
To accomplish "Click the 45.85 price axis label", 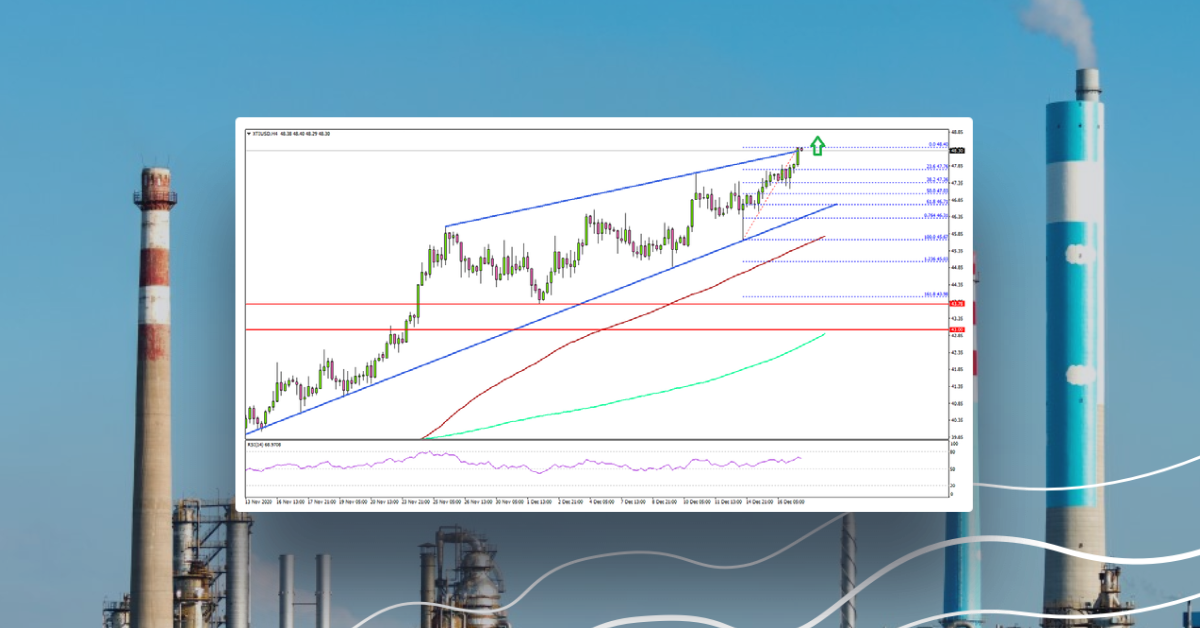I will (957, 232).
